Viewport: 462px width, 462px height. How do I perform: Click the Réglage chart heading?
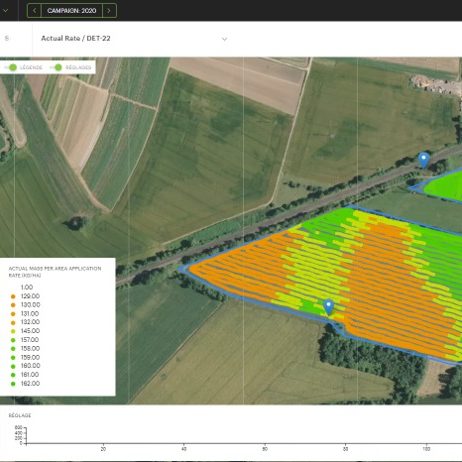(20, 415)
